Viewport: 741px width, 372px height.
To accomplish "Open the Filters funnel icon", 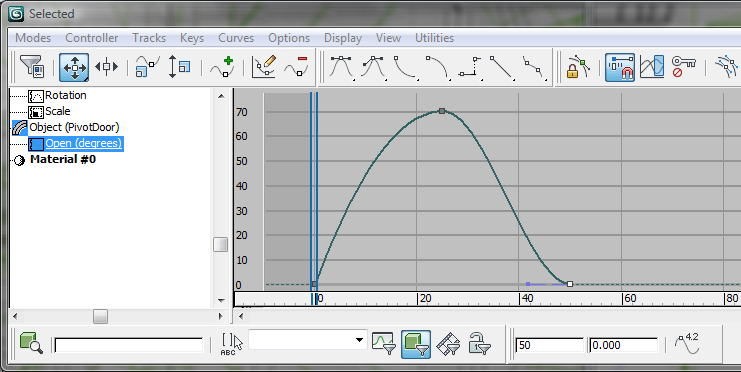I will click(x=32, y=67).
